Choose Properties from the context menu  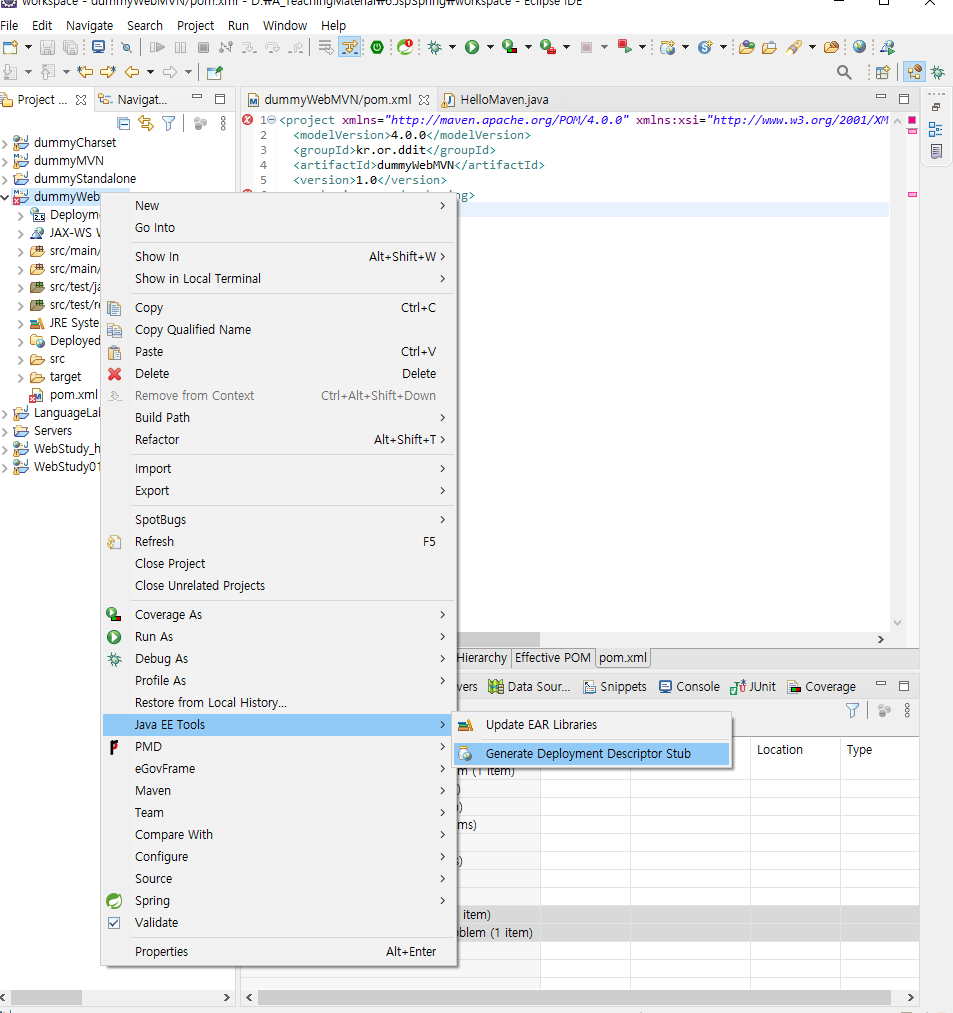point(278,952)
